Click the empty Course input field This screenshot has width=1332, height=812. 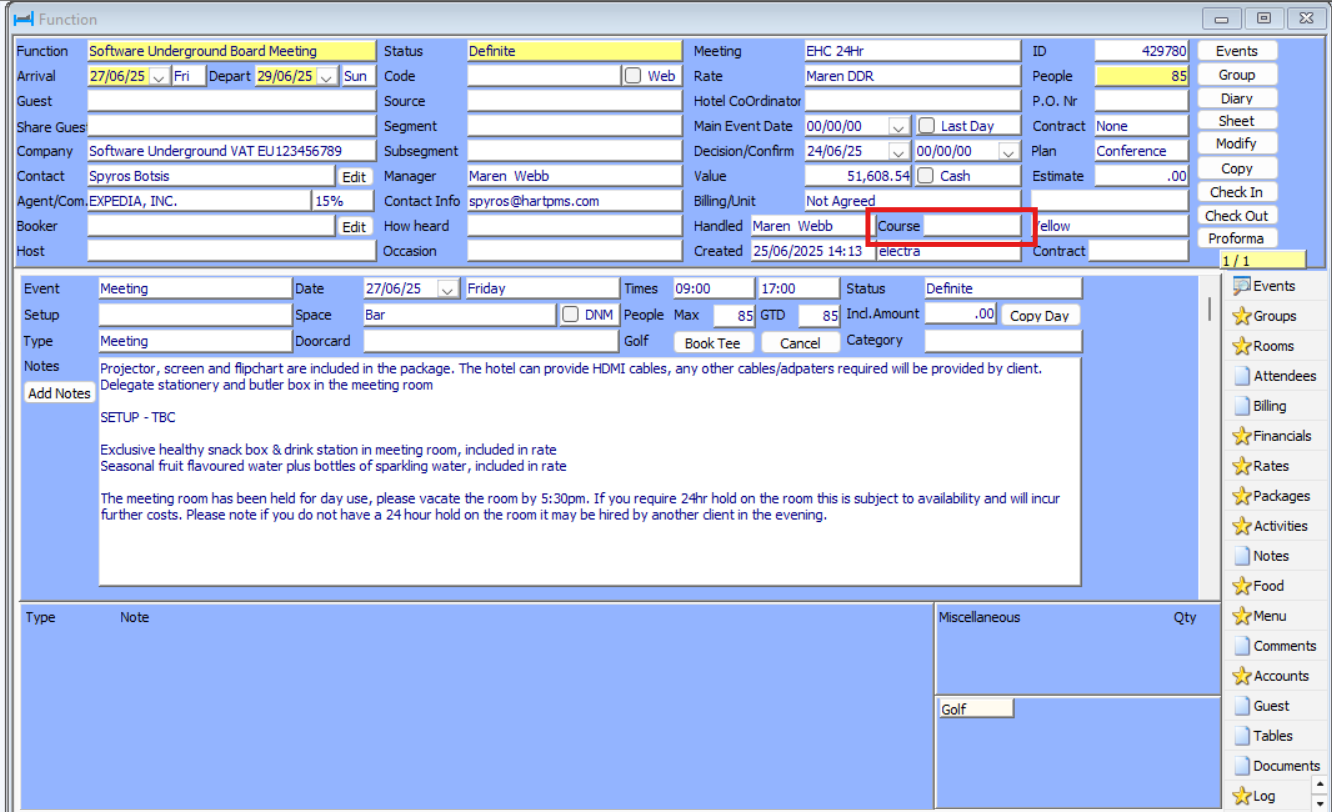(x=972, y=226)
